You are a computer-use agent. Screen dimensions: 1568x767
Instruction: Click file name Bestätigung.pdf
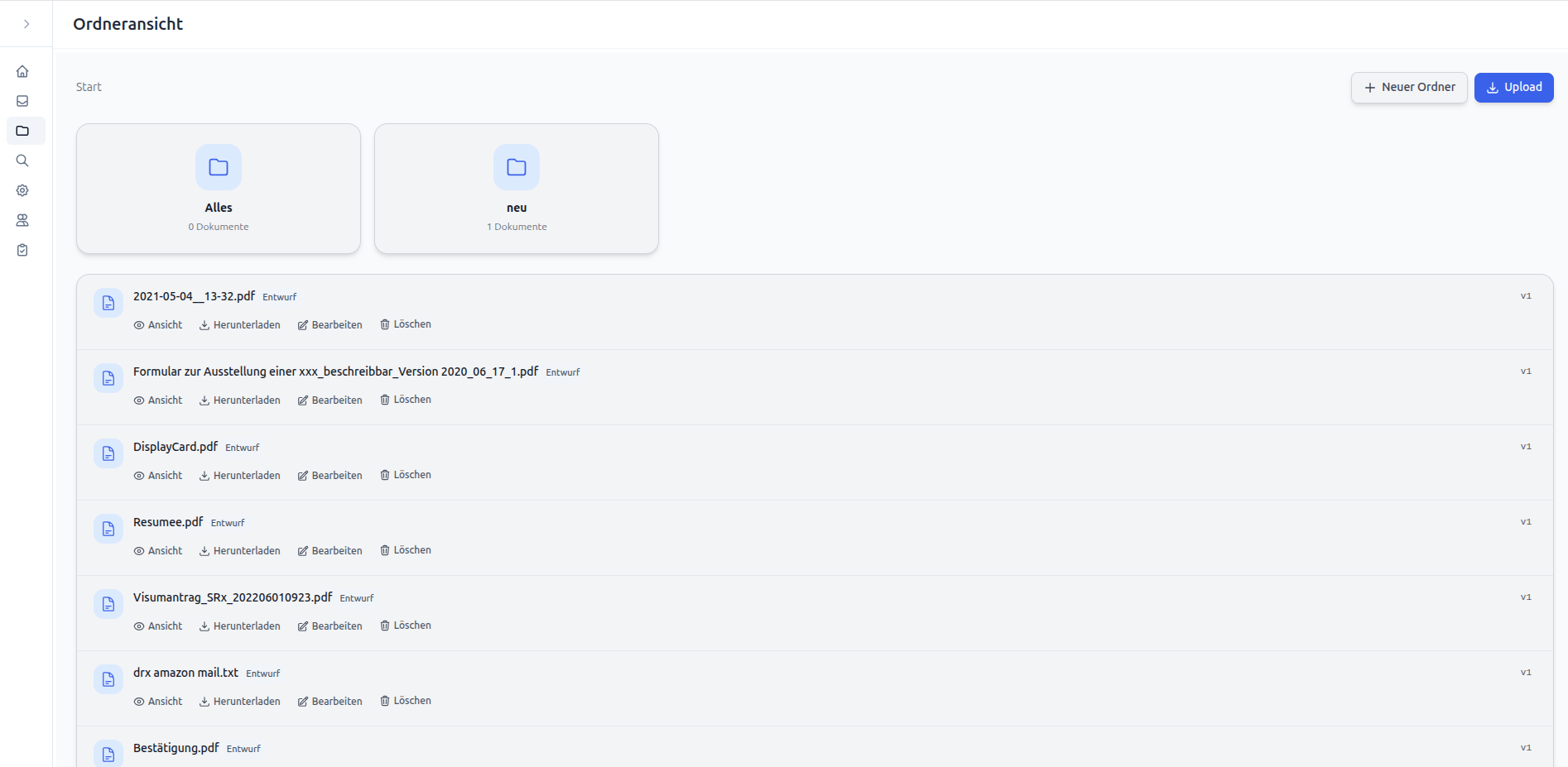(176, 748)
